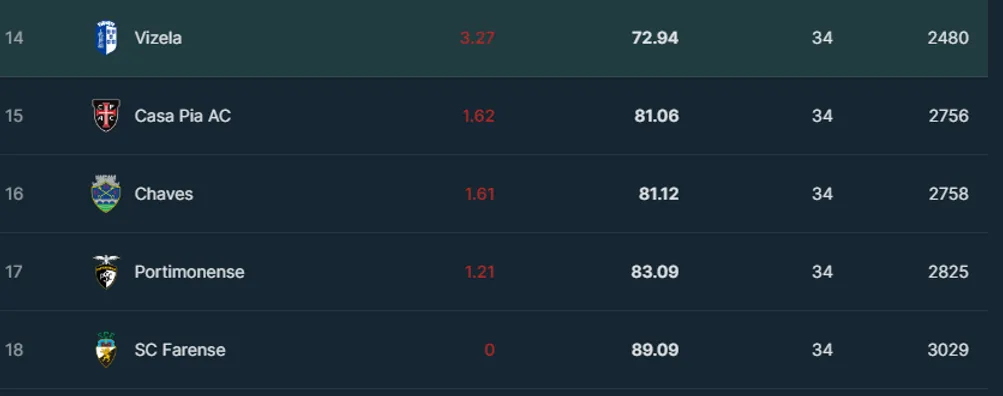Open the Chaves team page
This screenshot has width=1003, height=396.
tap(164, 194)
